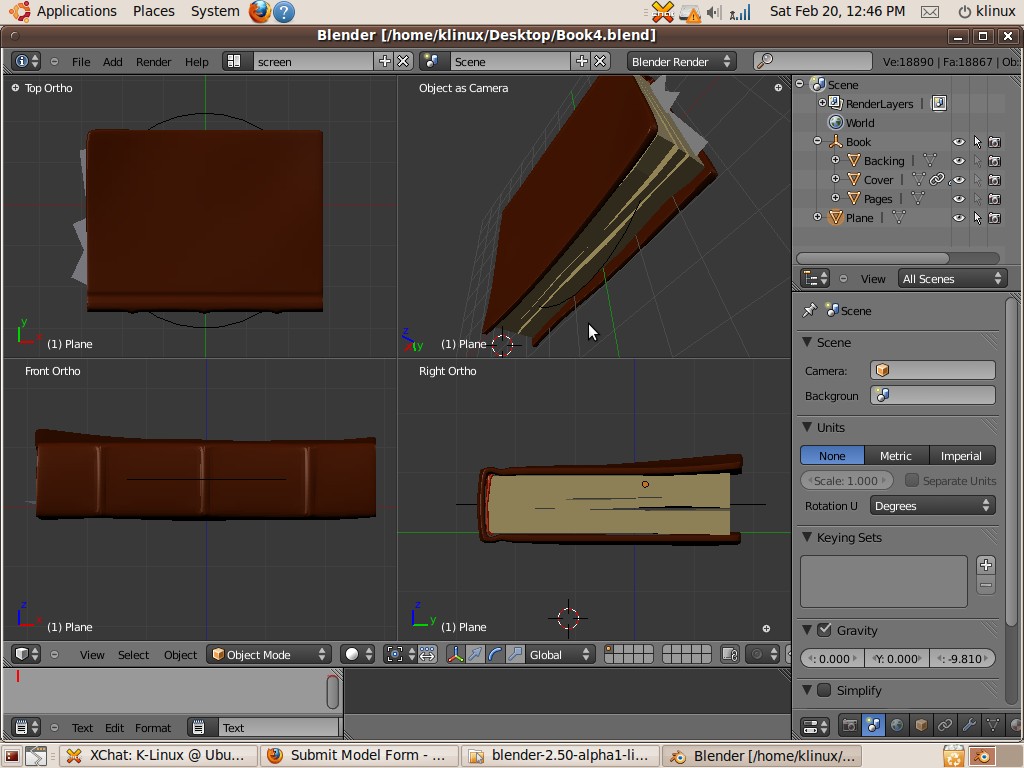Collapse the Book hierarchy in the Outliner

click(x=817, y=142)
